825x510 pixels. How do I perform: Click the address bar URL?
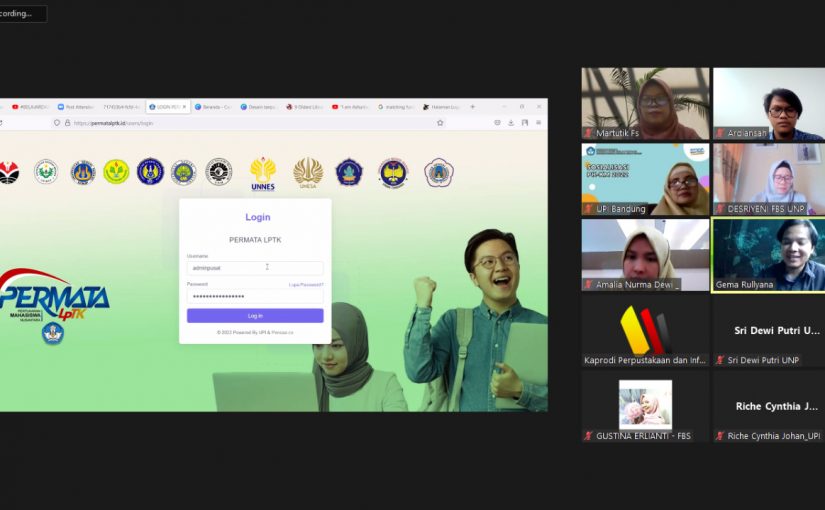[x=113, y=123]
